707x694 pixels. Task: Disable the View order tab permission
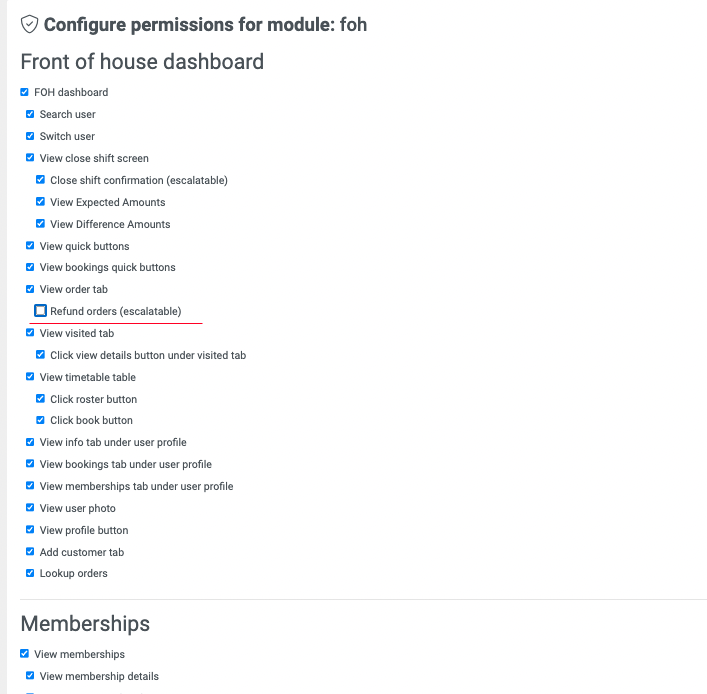tap(30, 289)
